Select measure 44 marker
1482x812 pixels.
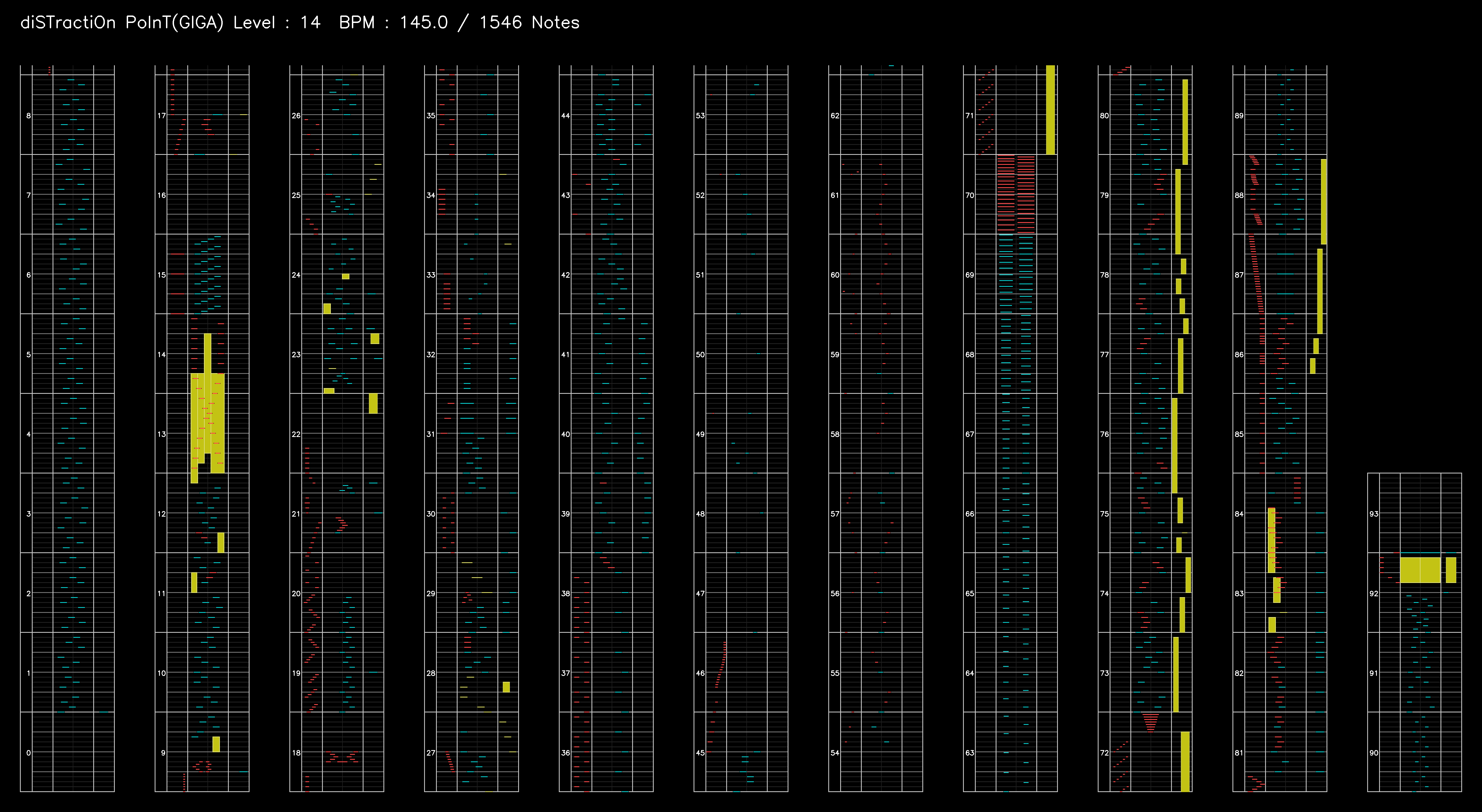point(565,116)
